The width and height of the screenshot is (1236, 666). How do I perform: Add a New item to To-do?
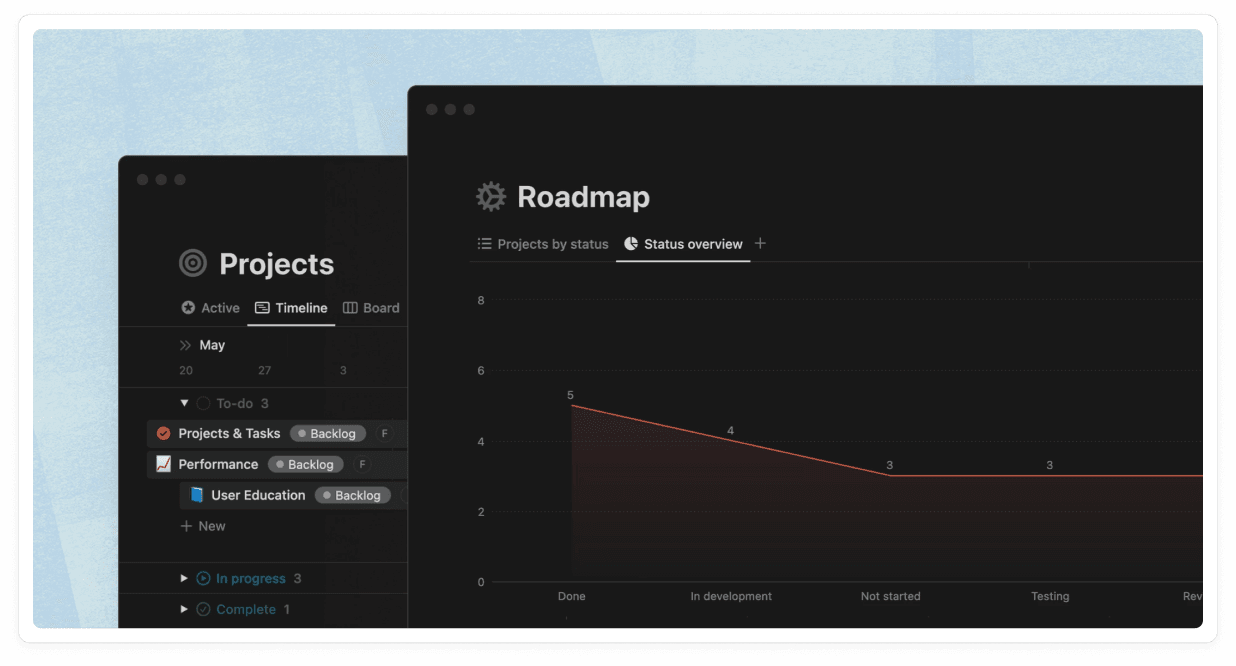(203, 526)
